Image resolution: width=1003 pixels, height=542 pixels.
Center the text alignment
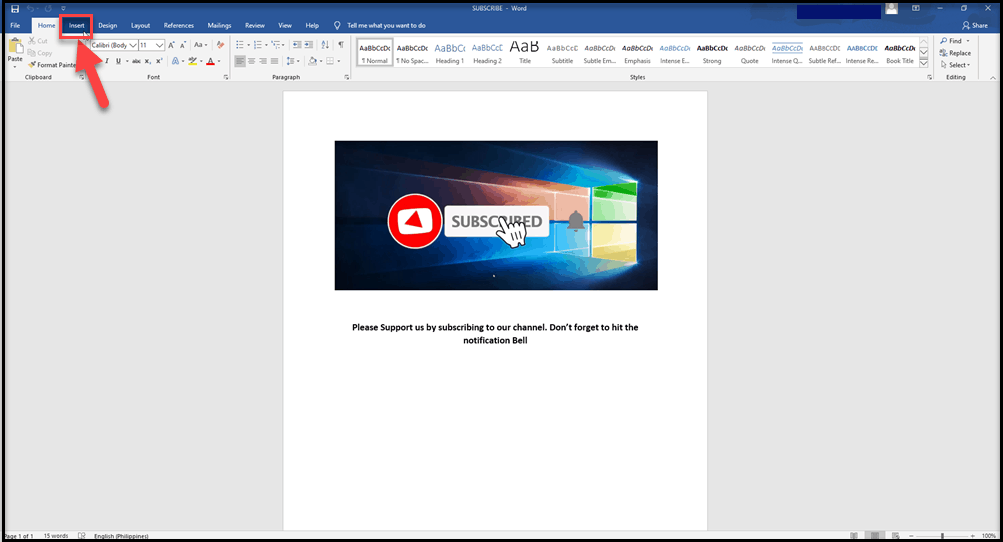tap(251, 61)
